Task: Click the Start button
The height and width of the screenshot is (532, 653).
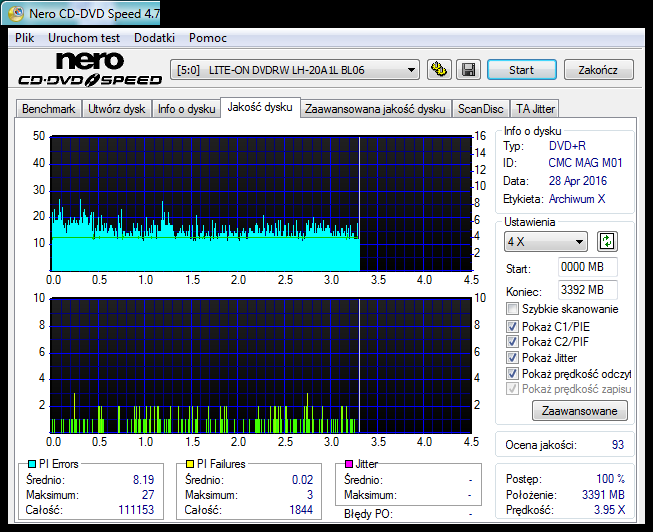Action: [x=521, y=70]
